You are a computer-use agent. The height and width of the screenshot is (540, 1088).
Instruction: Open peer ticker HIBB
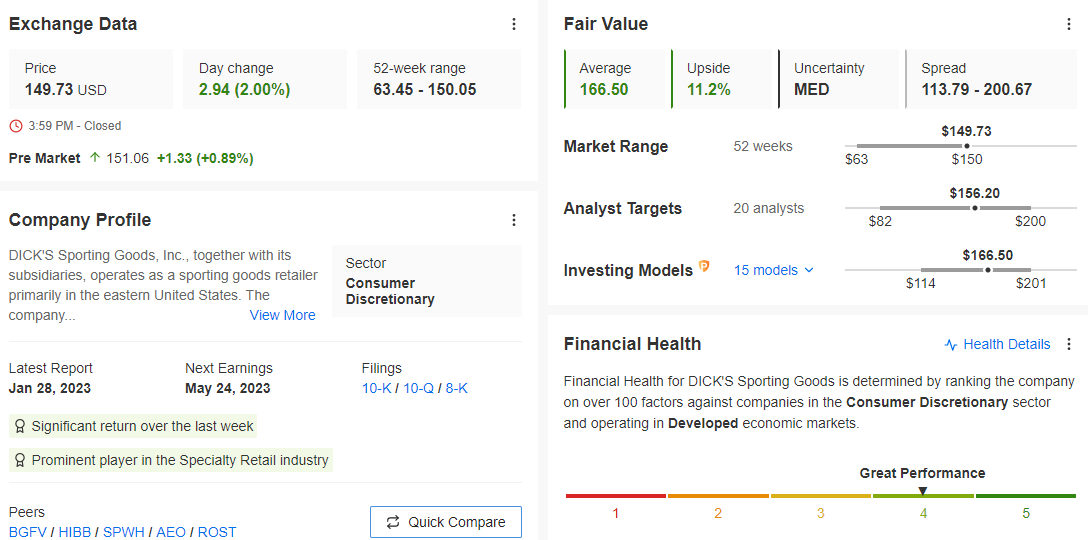coord(75,532)
